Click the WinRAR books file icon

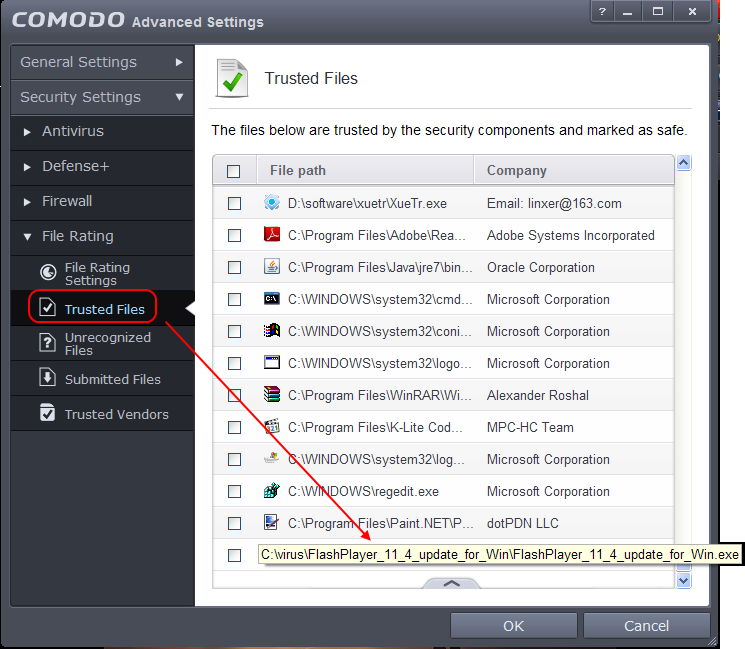[272, 394]
